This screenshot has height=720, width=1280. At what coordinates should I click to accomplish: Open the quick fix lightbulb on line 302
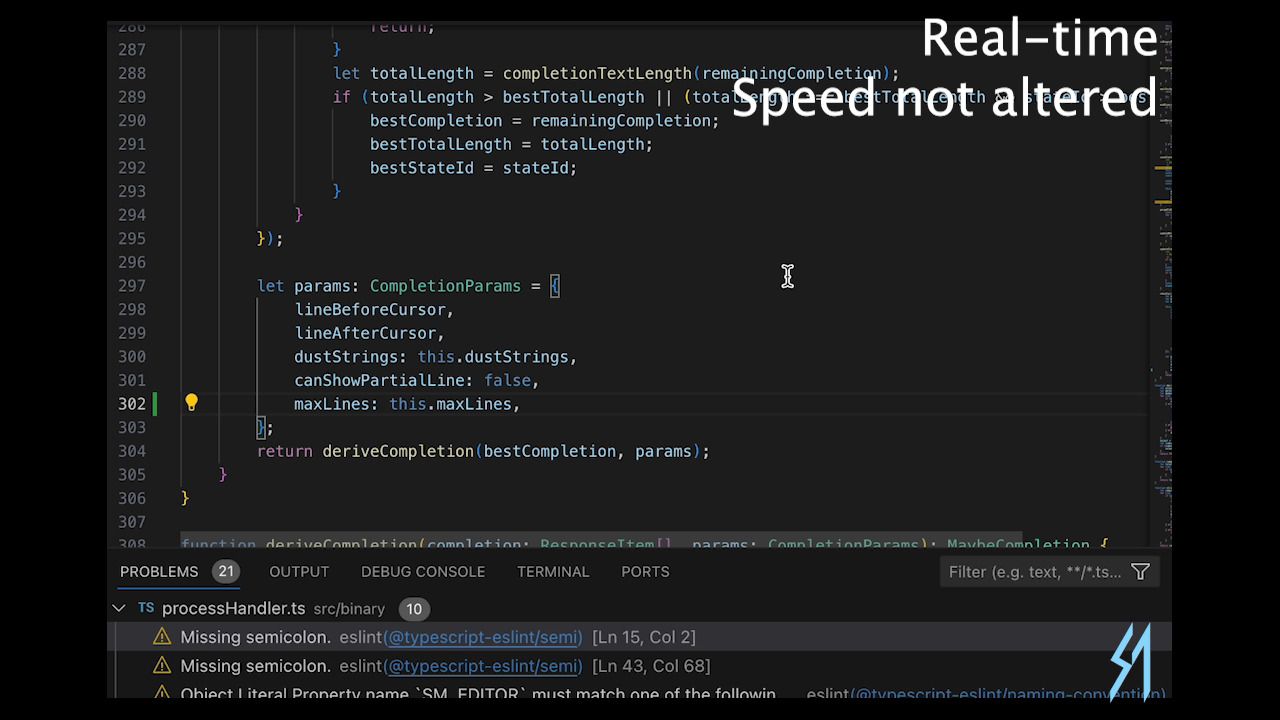(191, 402)
